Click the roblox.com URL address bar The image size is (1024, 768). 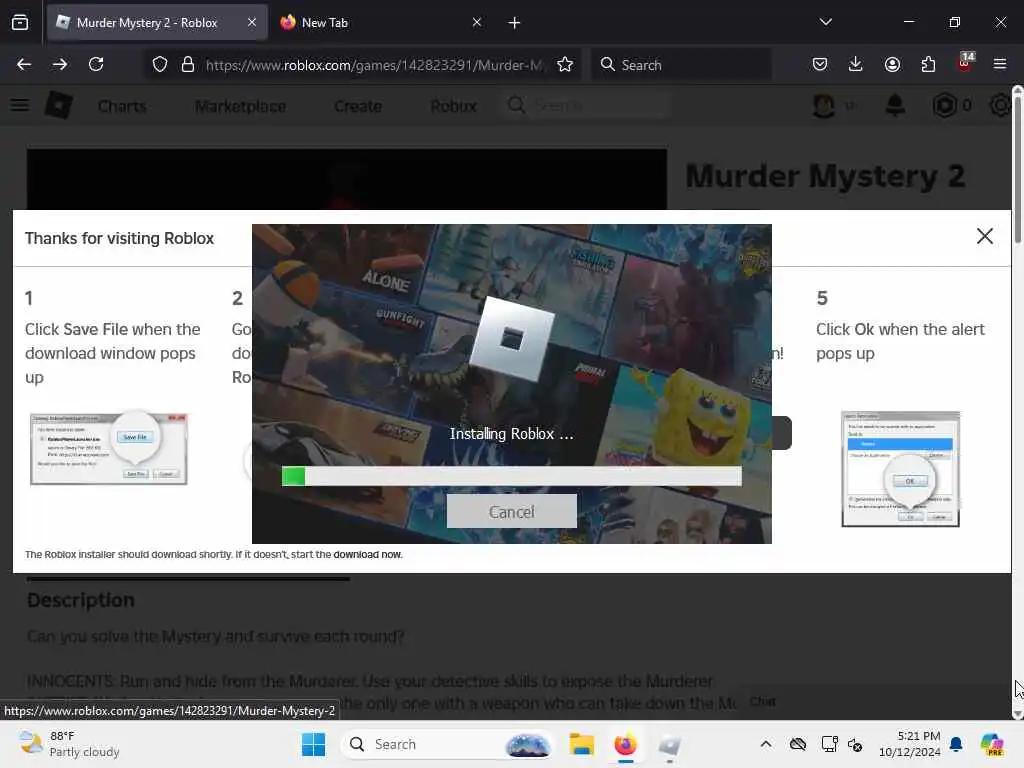374,65
